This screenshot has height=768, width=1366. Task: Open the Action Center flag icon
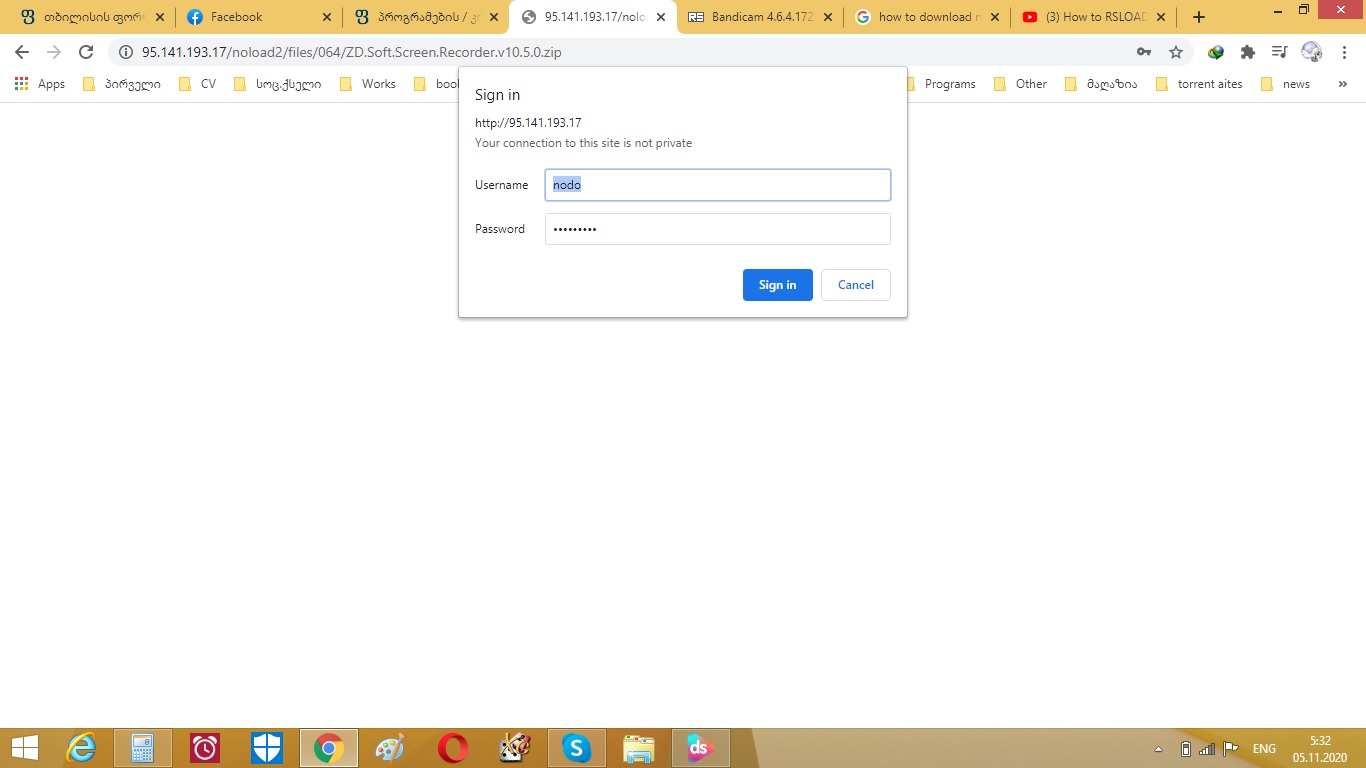tap(1232, 749)
